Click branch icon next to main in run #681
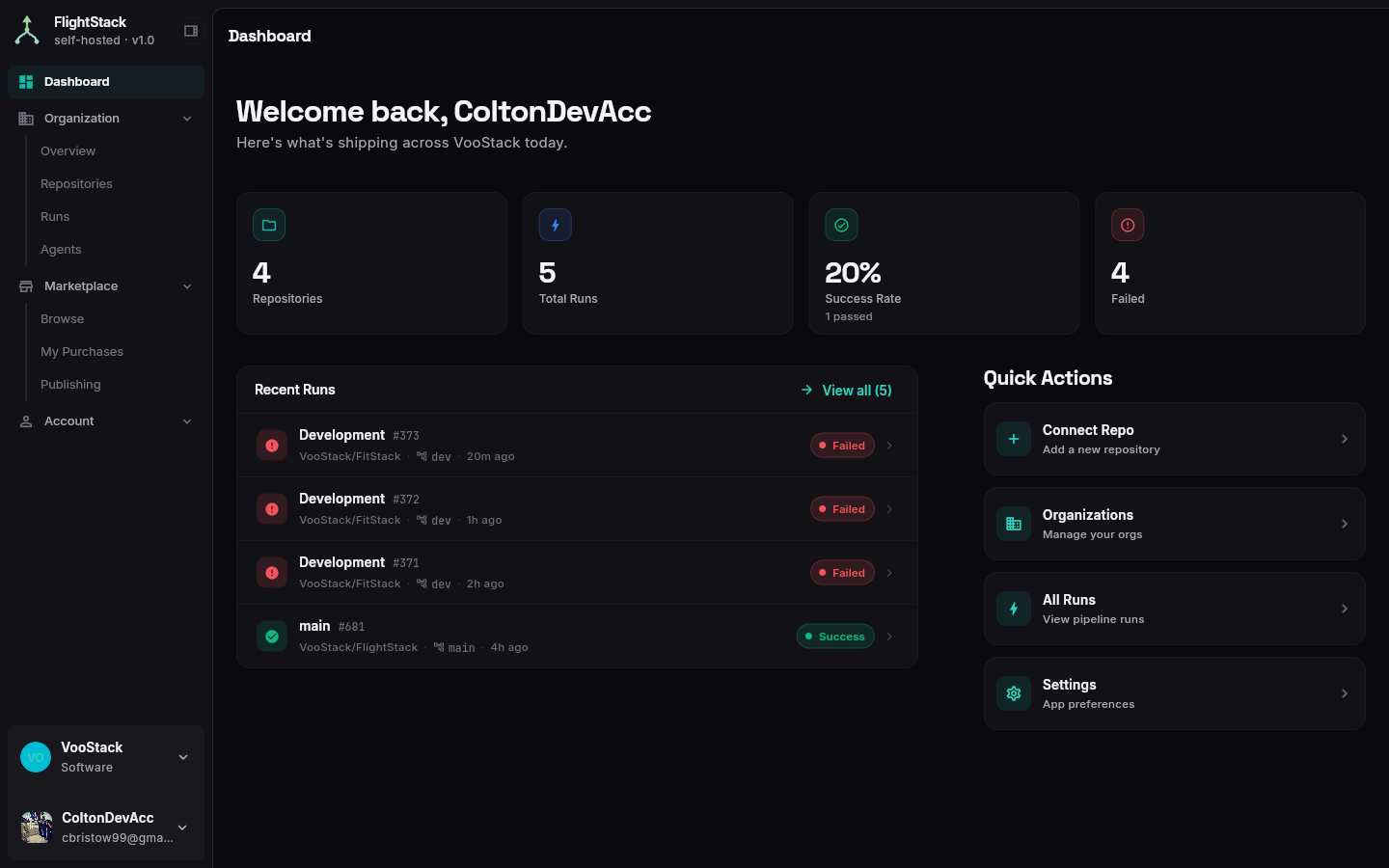Viewport: 1389px width, 868px height. click(439, 647)
